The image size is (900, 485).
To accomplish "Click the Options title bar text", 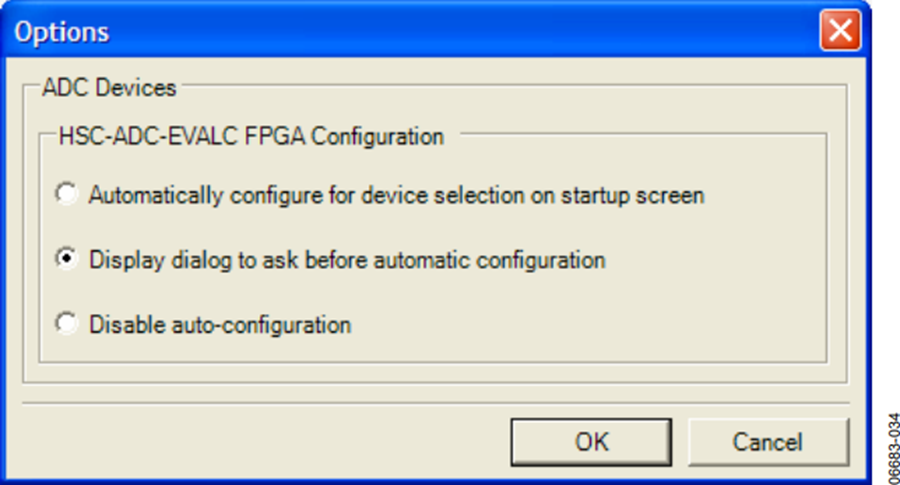I will (x=61, y=32).
